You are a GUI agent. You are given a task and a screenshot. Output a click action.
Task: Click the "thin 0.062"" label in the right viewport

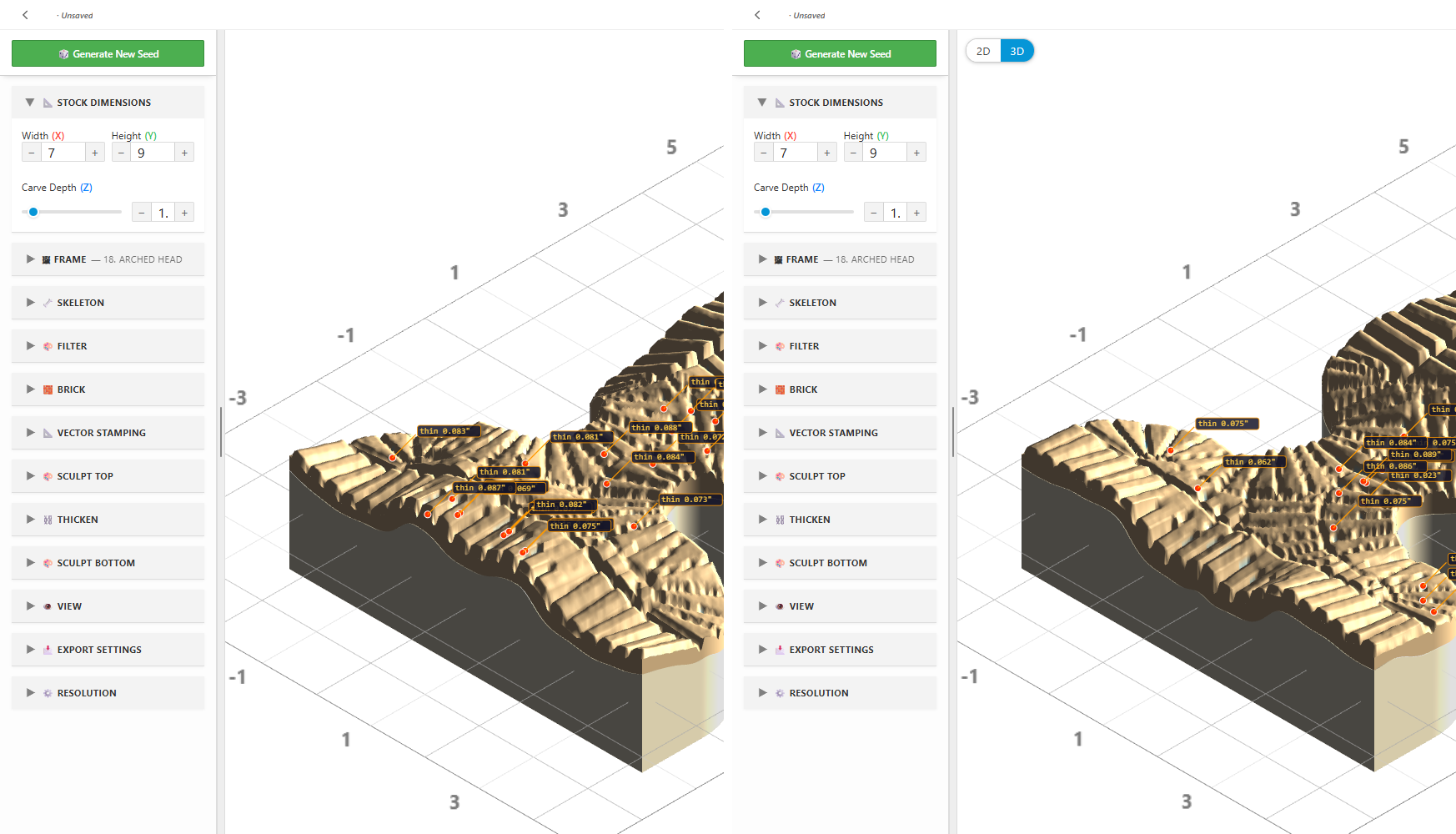tap(1254, 462)
